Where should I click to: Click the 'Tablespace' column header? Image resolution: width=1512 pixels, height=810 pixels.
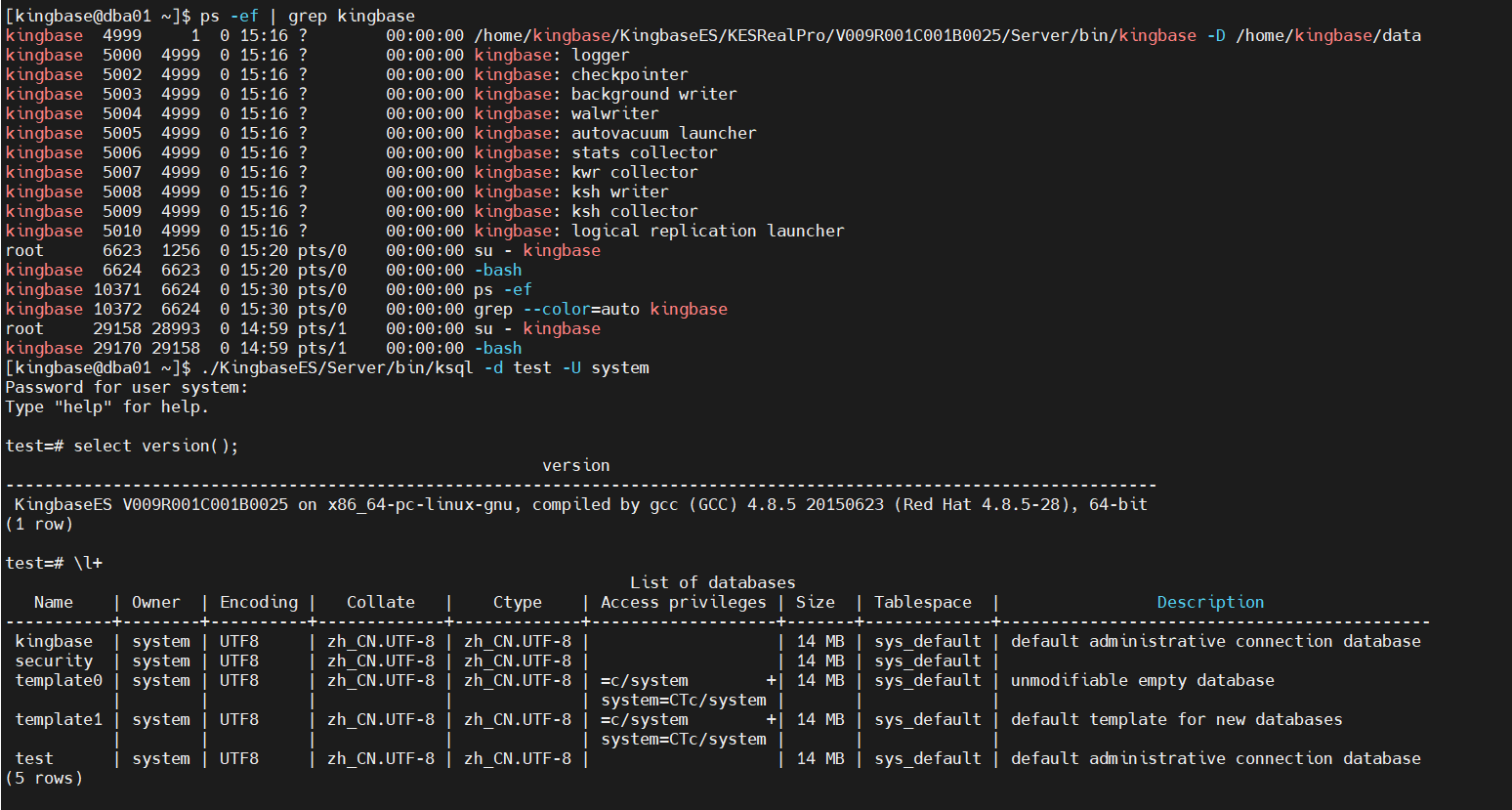tap(923, 602)
